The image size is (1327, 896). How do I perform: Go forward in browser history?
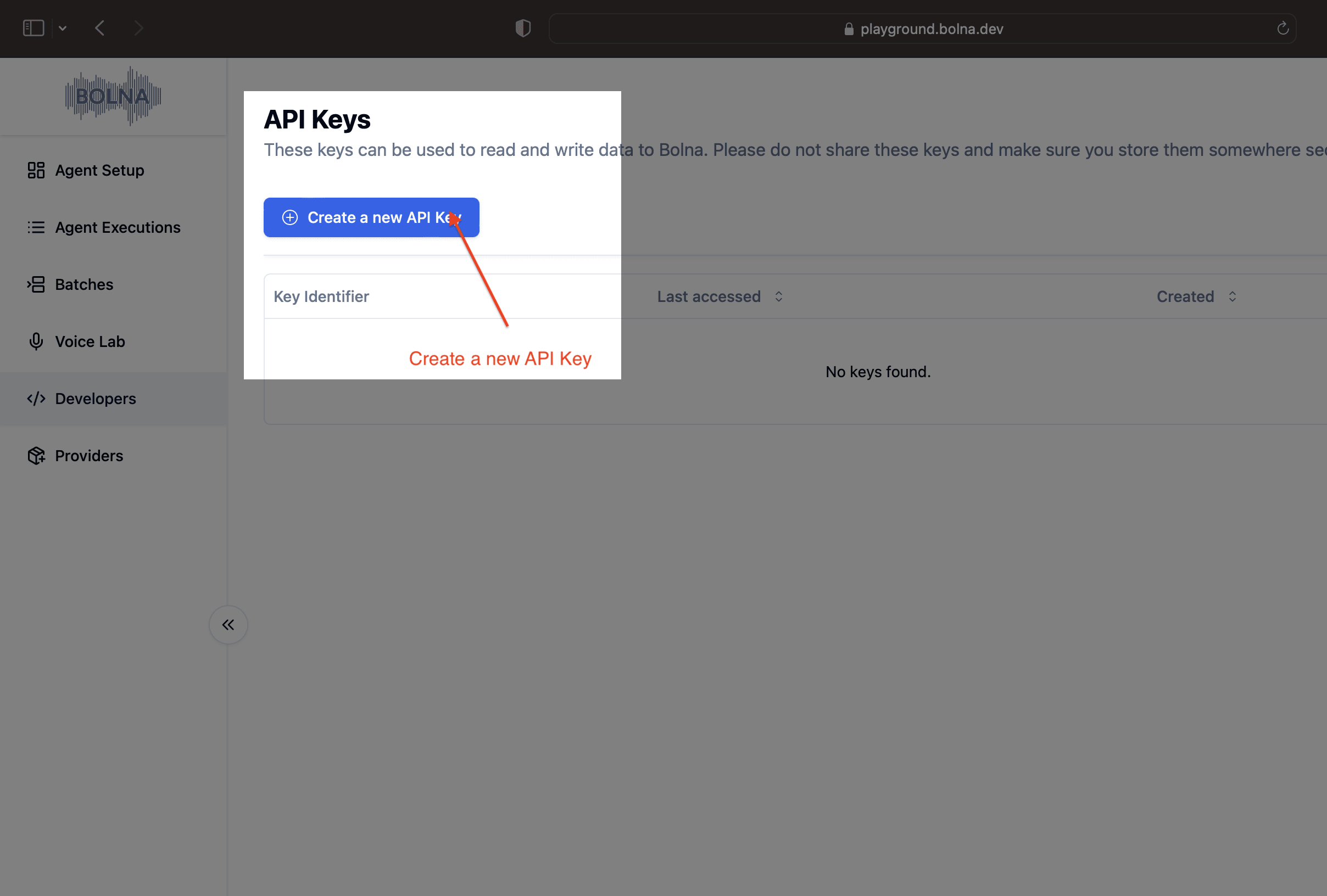point(138,28)
